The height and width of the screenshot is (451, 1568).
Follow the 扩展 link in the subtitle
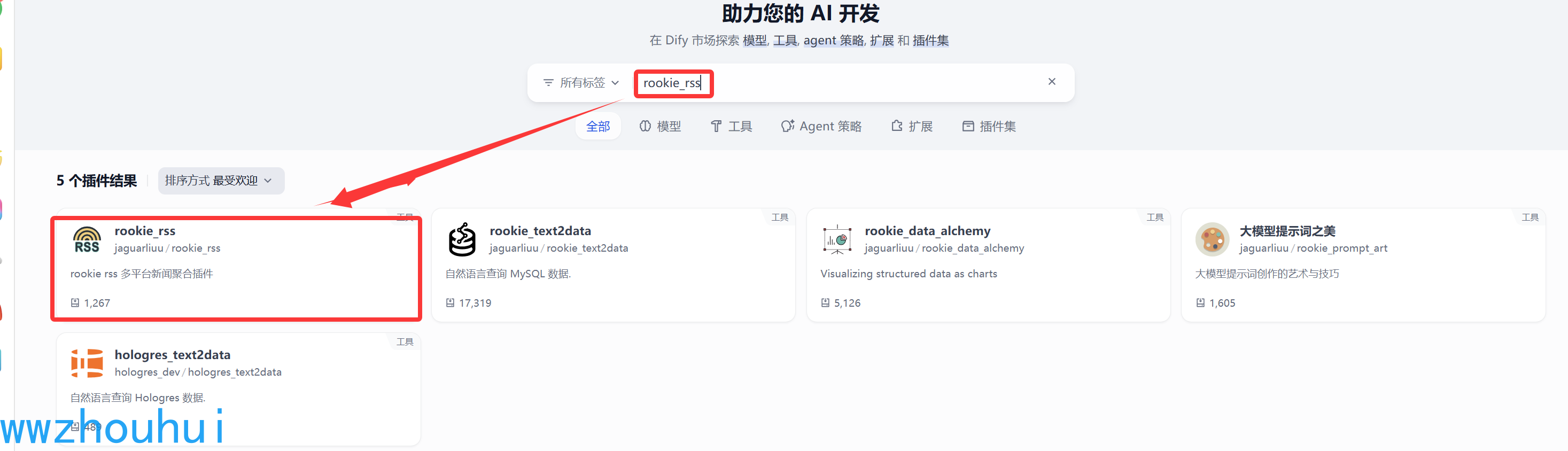point(881,41)
